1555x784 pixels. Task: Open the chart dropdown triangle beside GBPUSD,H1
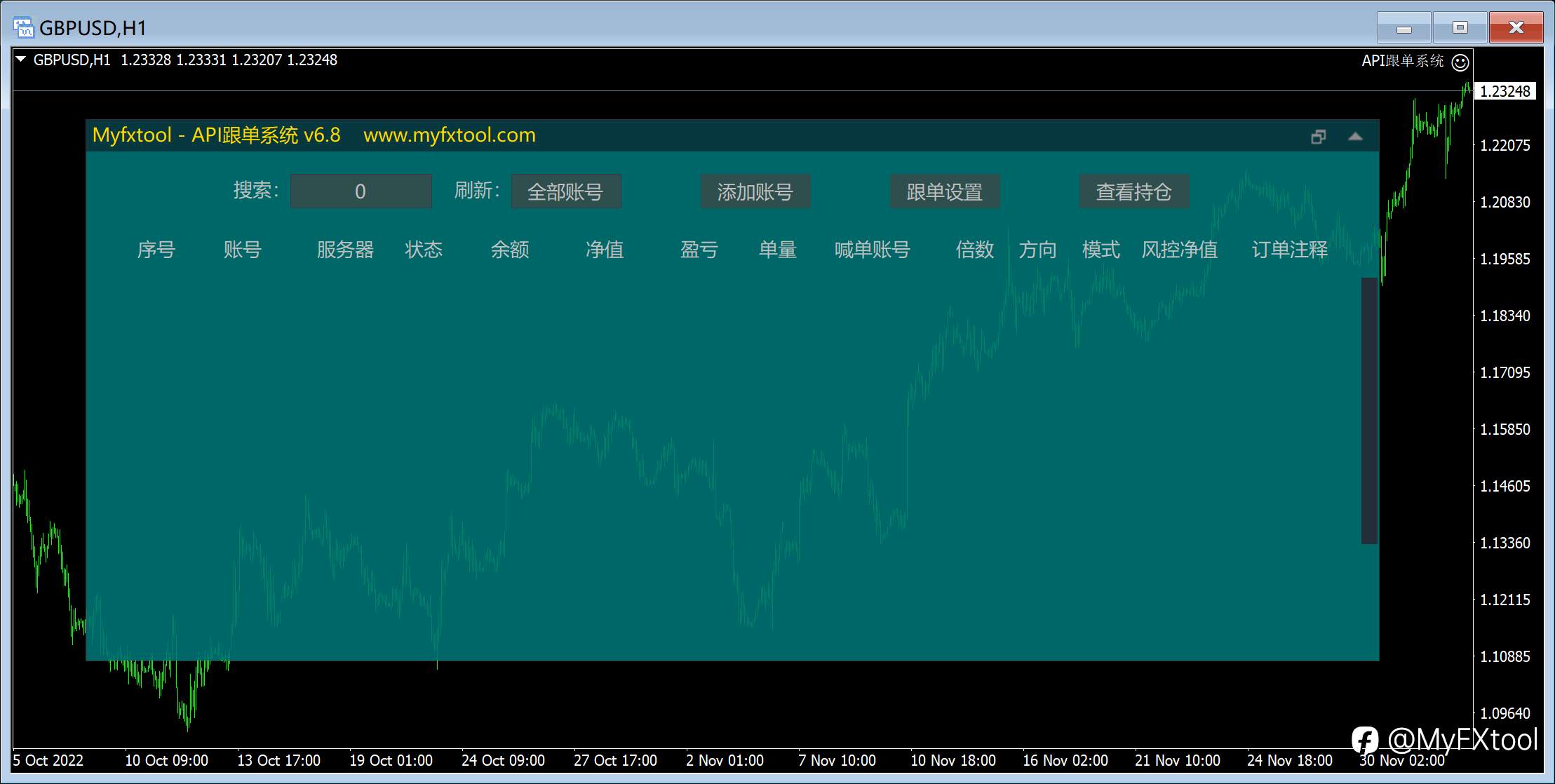pyautogui.click(x=21, y=60)
